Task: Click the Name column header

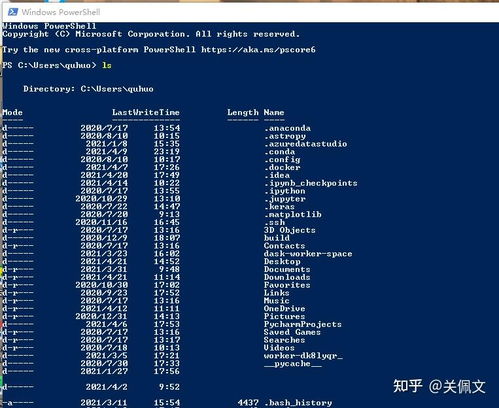Action: coord(274,112)
